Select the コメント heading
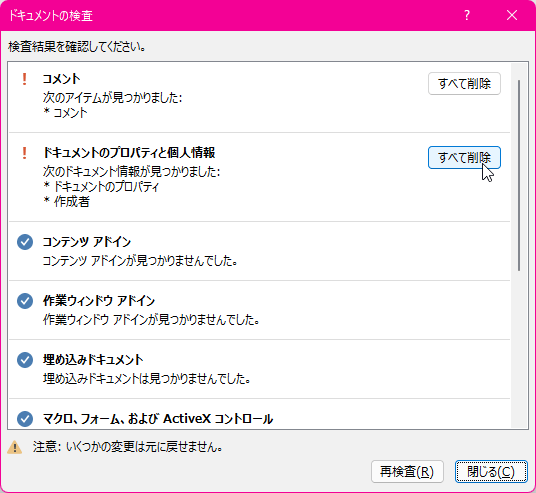Image resolution: width=536 pixels, height=493 pixels. coord(62,79)
